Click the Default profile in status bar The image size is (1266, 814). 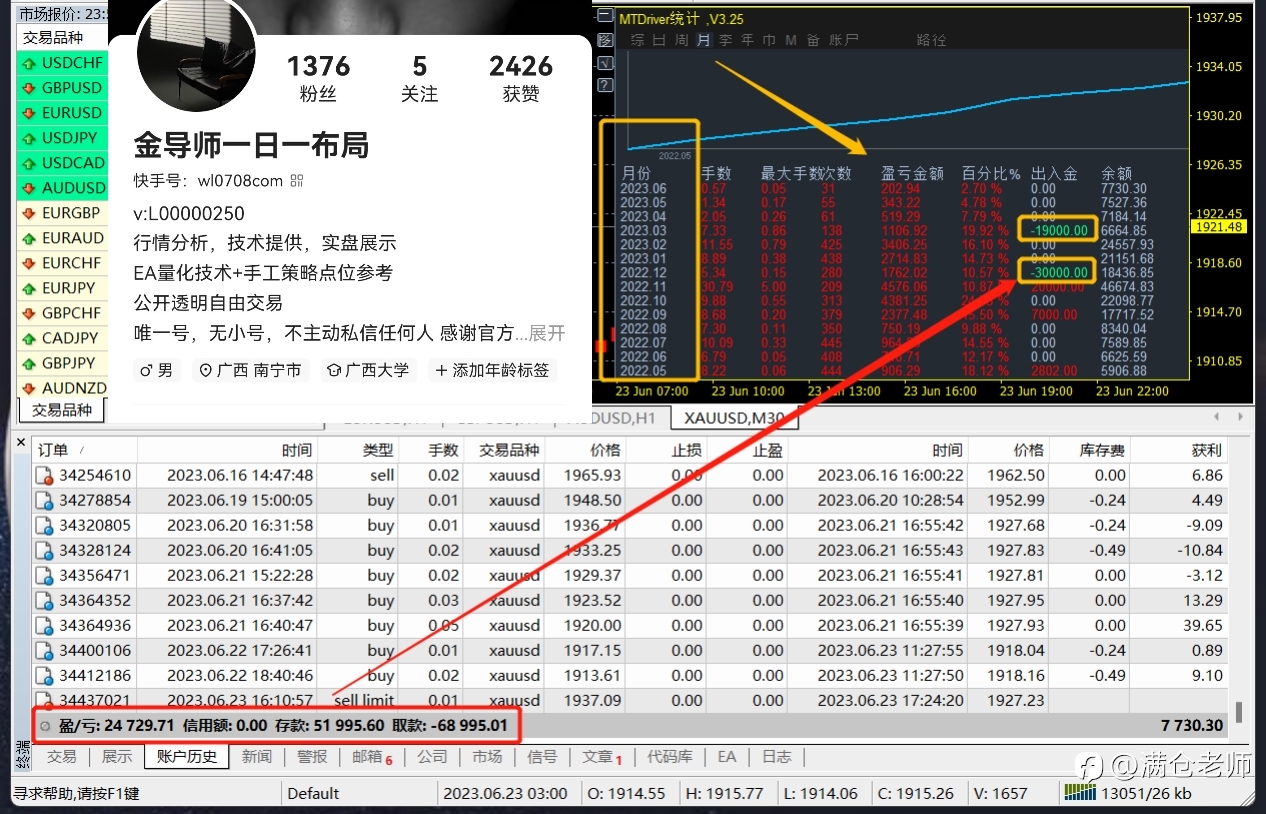pos(313,793)
